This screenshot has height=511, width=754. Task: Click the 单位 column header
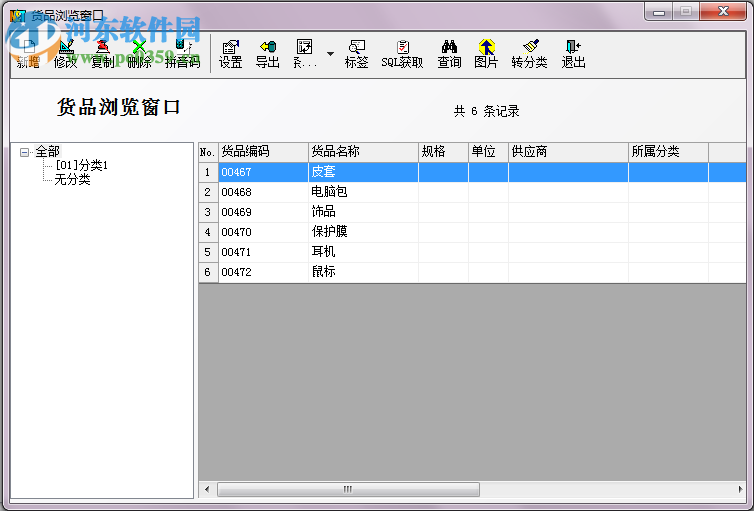click(488, 152)
